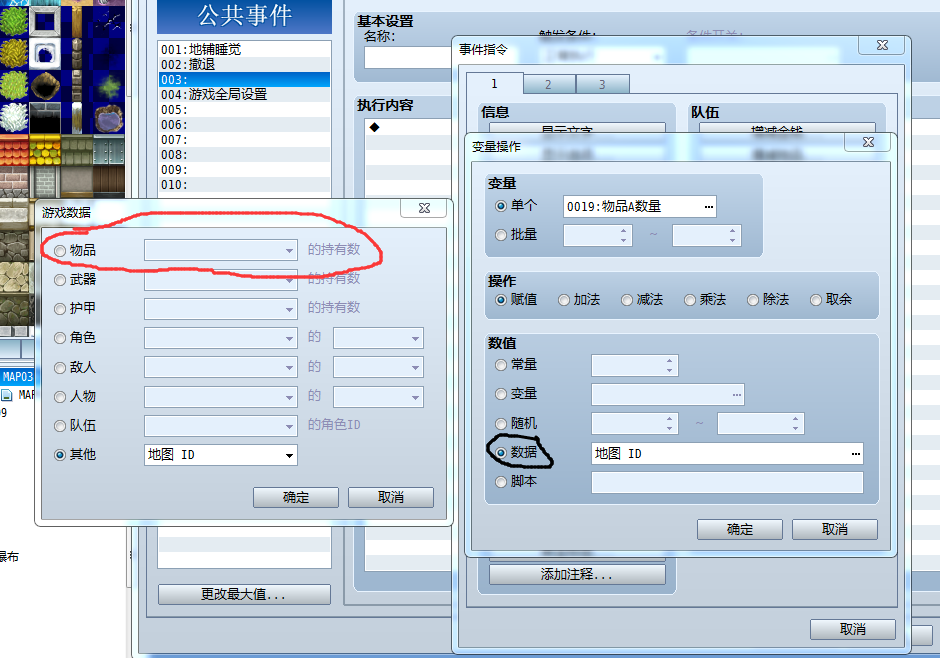
Task: Switch to tab 2 in 事件指令
Action: point(548,84)
